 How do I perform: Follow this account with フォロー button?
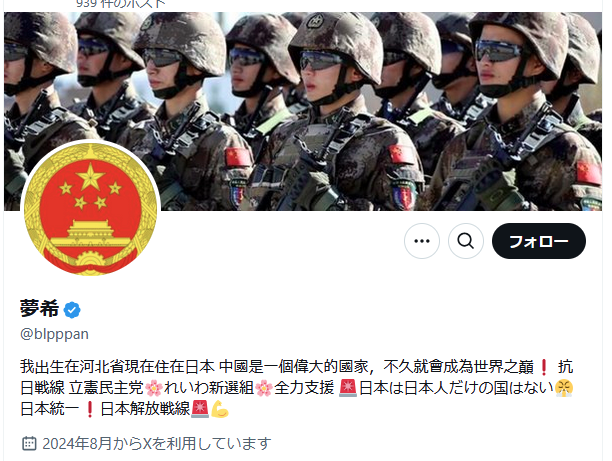tap(539, 241)
